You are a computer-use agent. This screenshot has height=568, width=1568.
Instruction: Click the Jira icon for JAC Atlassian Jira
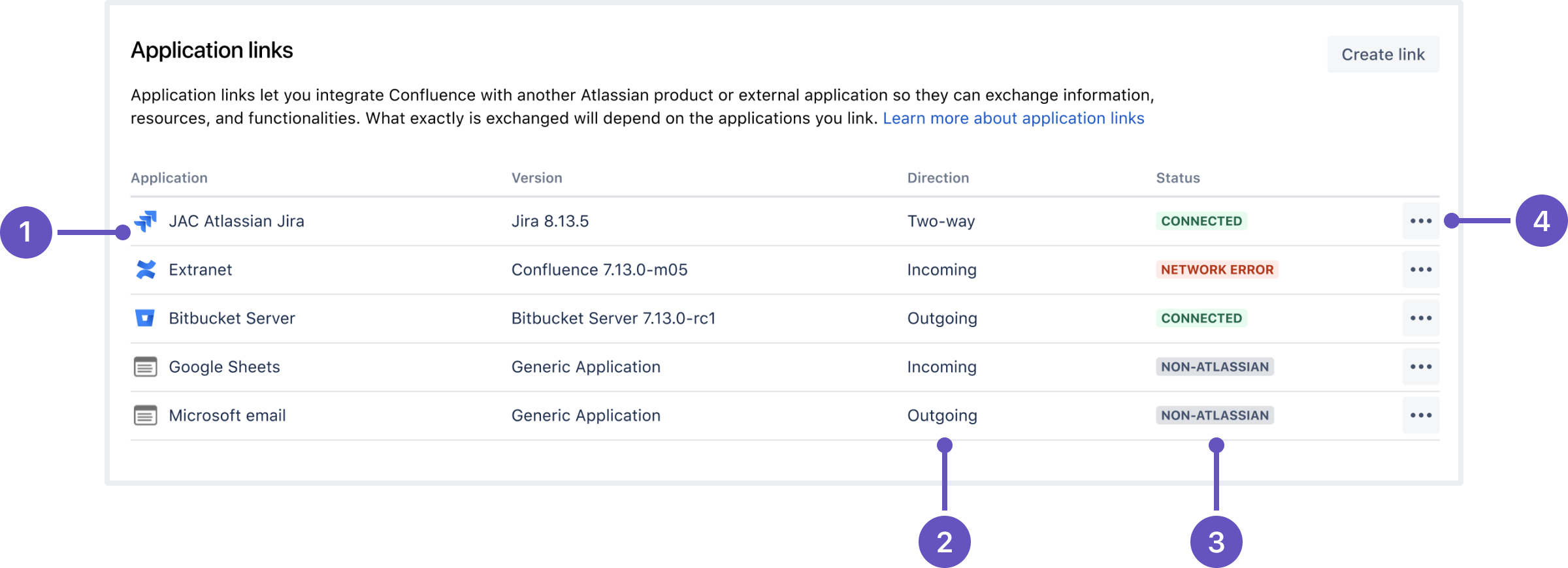(x=146, y=221)
